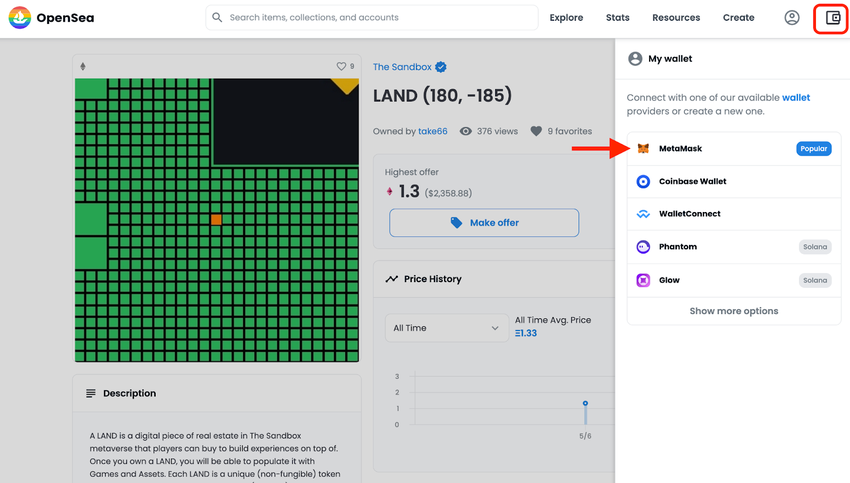Click the MetaMask fox icon
Image resolution: width=850 pixels, height=483 pixels.
(643, 149)
